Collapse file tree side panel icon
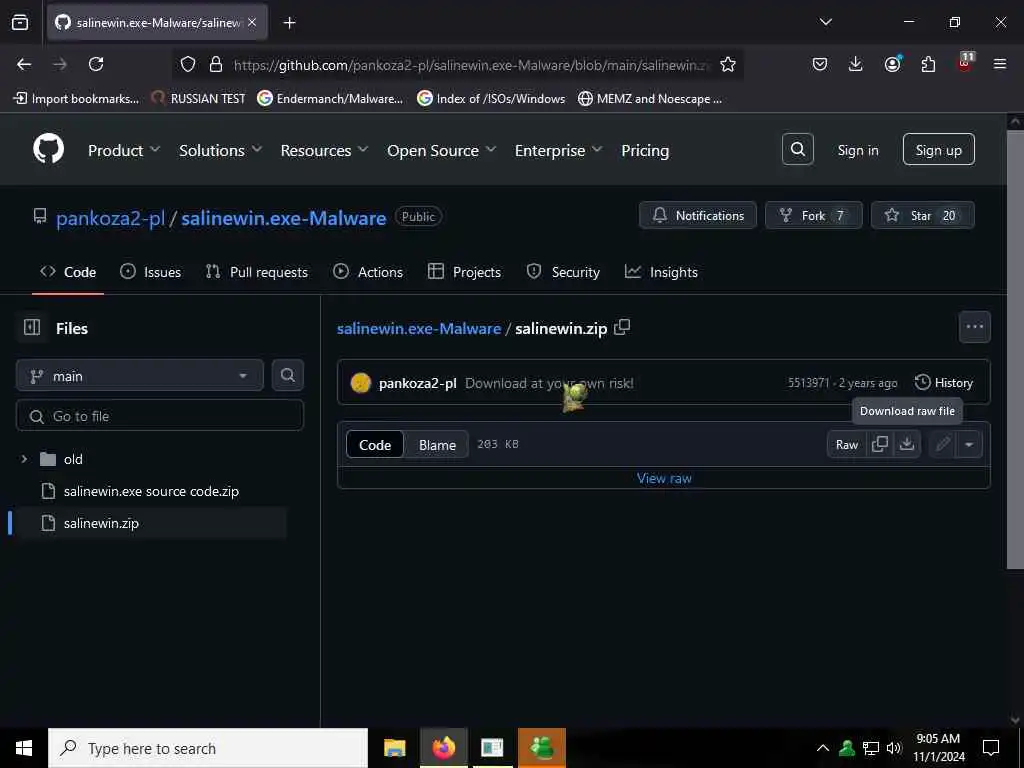This screenshot has height=768, width=1024. pos(32,327)
